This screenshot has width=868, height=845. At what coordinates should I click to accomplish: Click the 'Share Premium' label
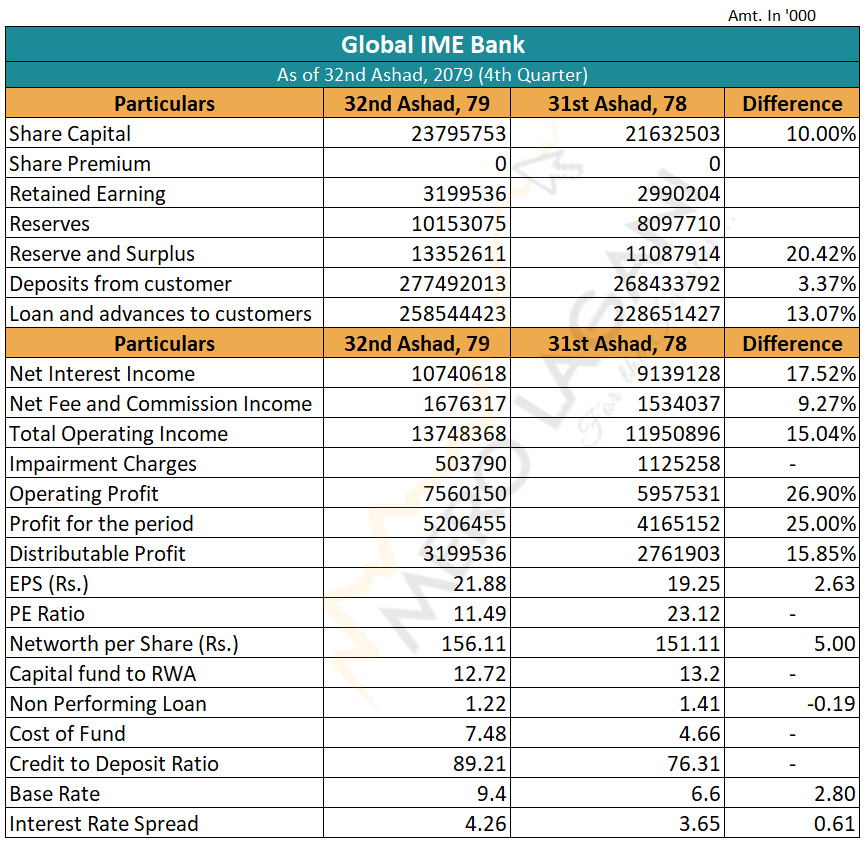coord(80,164)
